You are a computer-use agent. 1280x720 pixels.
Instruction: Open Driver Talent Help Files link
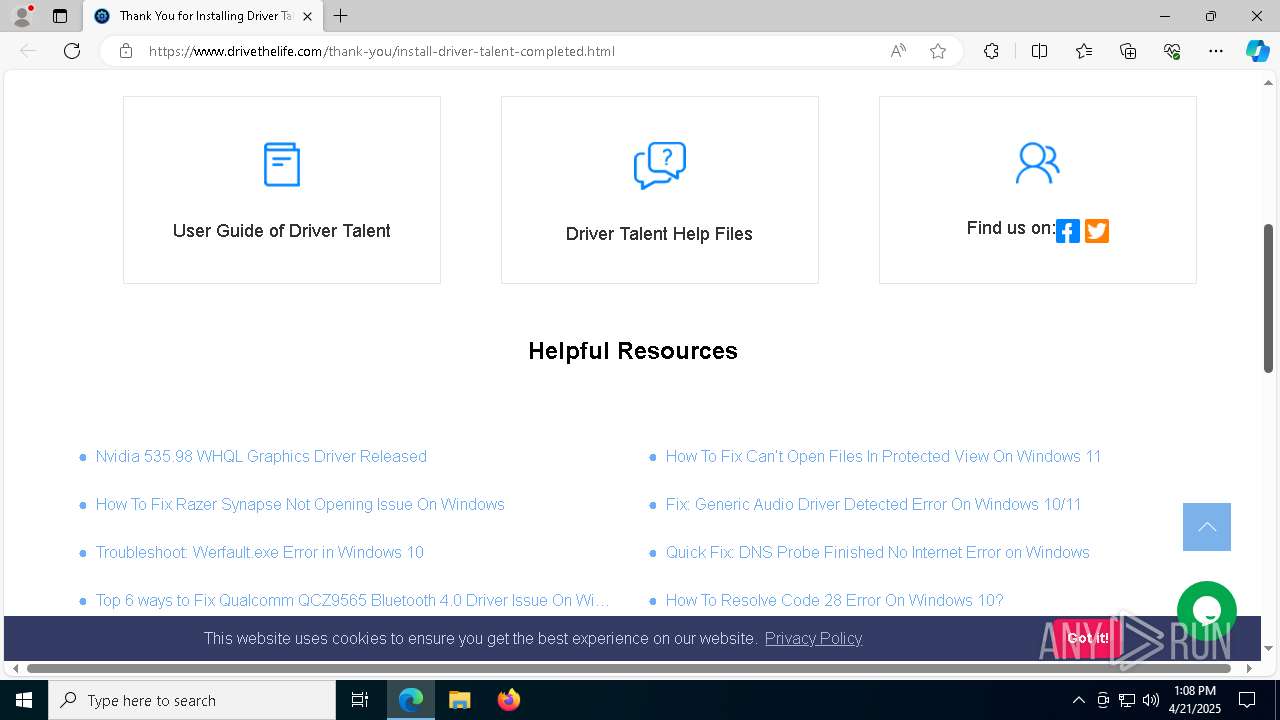[659, 234]
